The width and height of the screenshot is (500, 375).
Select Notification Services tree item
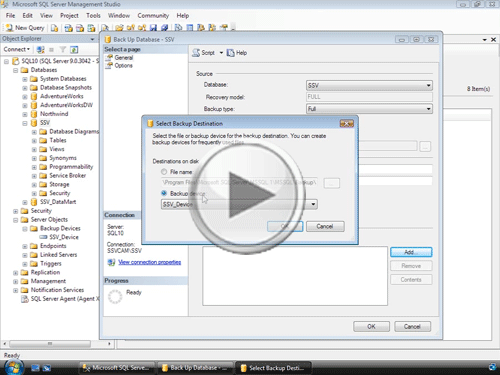(57, 290)
